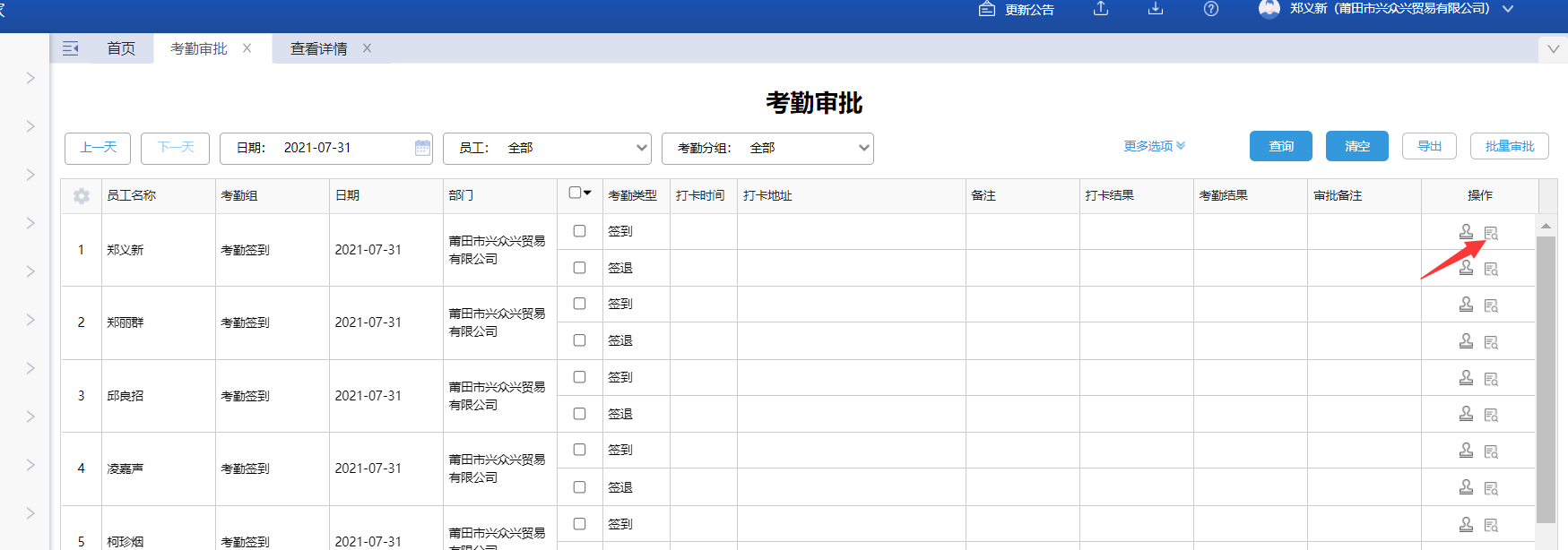Open view-details icon for 邱良招's 签到 row
Screen dimensions: 1568x550
pos(1491,379)
